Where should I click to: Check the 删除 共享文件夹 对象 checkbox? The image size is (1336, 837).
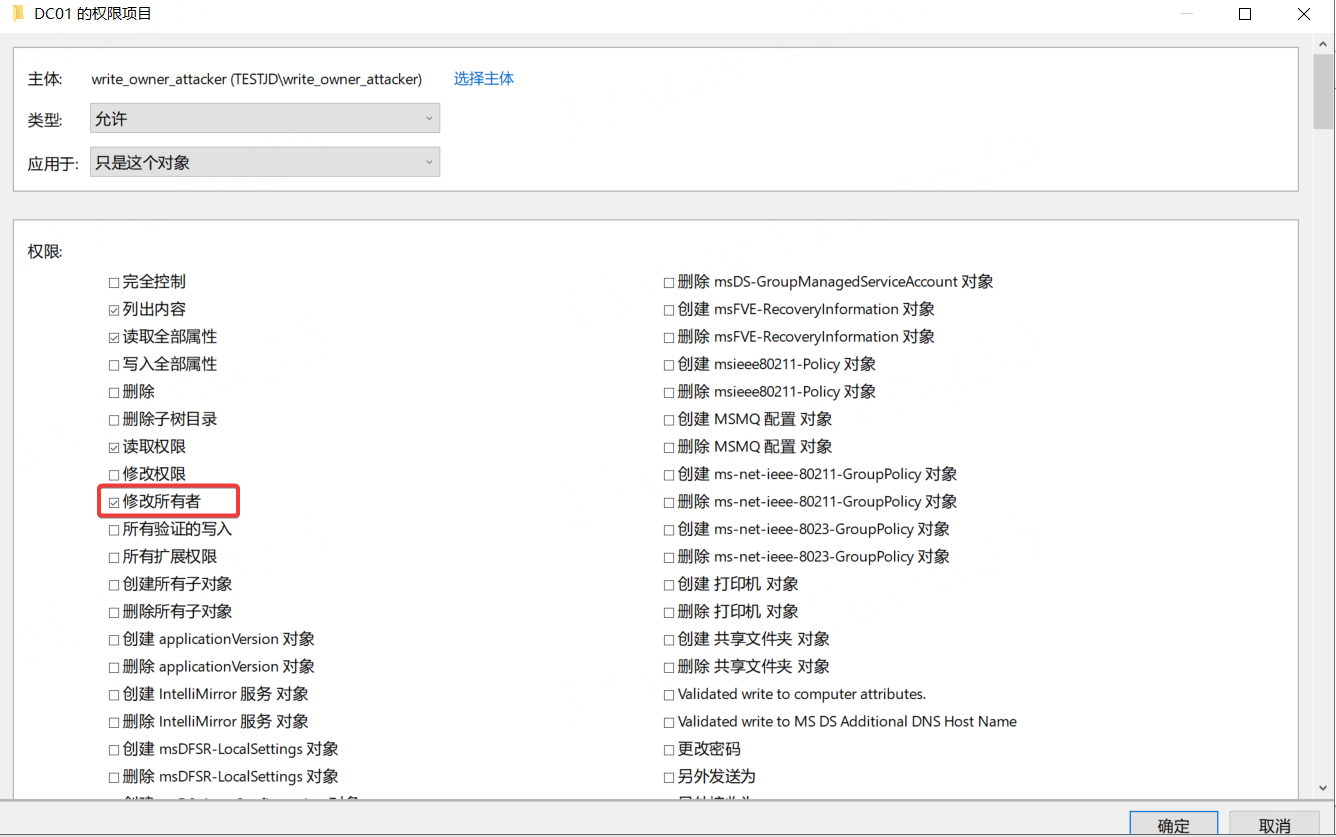pyautogui.click(x=669, y=667)
